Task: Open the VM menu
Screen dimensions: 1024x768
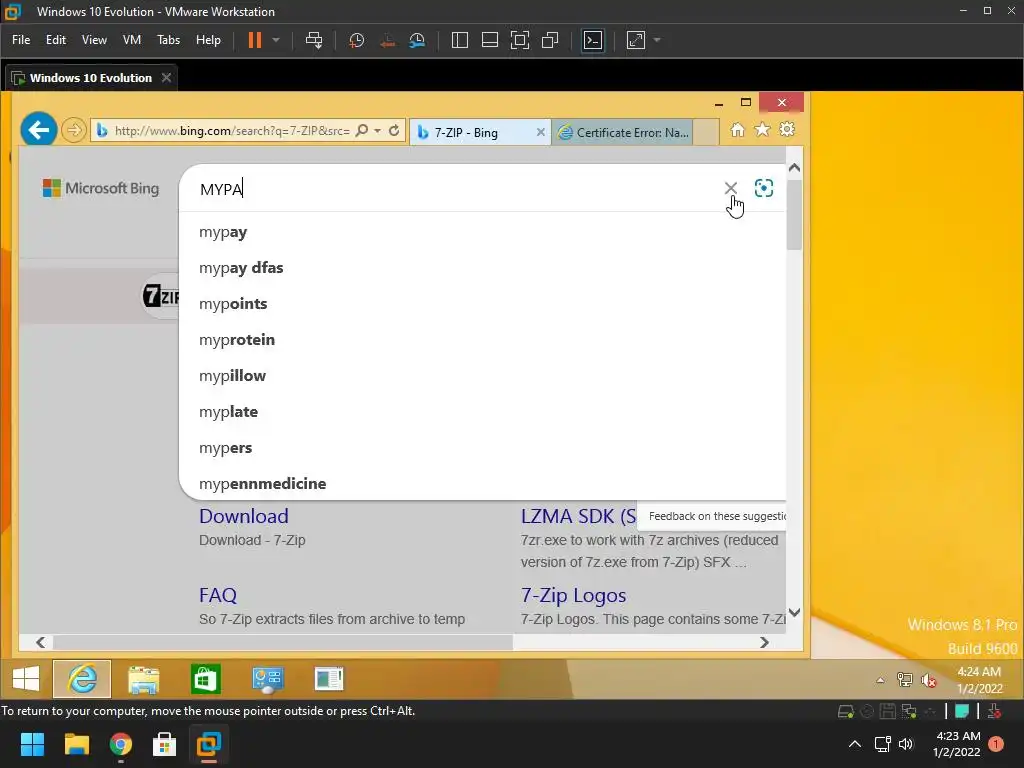Action: tap(132, 40)
